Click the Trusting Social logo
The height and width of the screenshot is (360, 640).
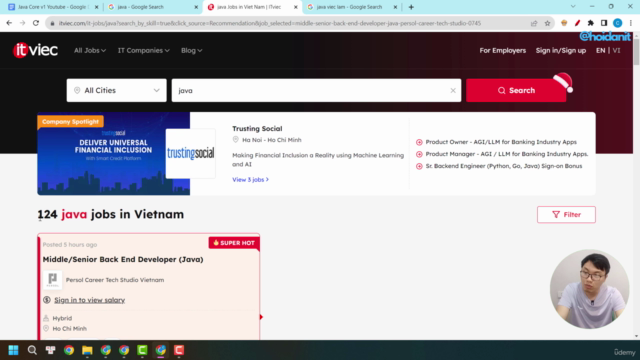191,153
